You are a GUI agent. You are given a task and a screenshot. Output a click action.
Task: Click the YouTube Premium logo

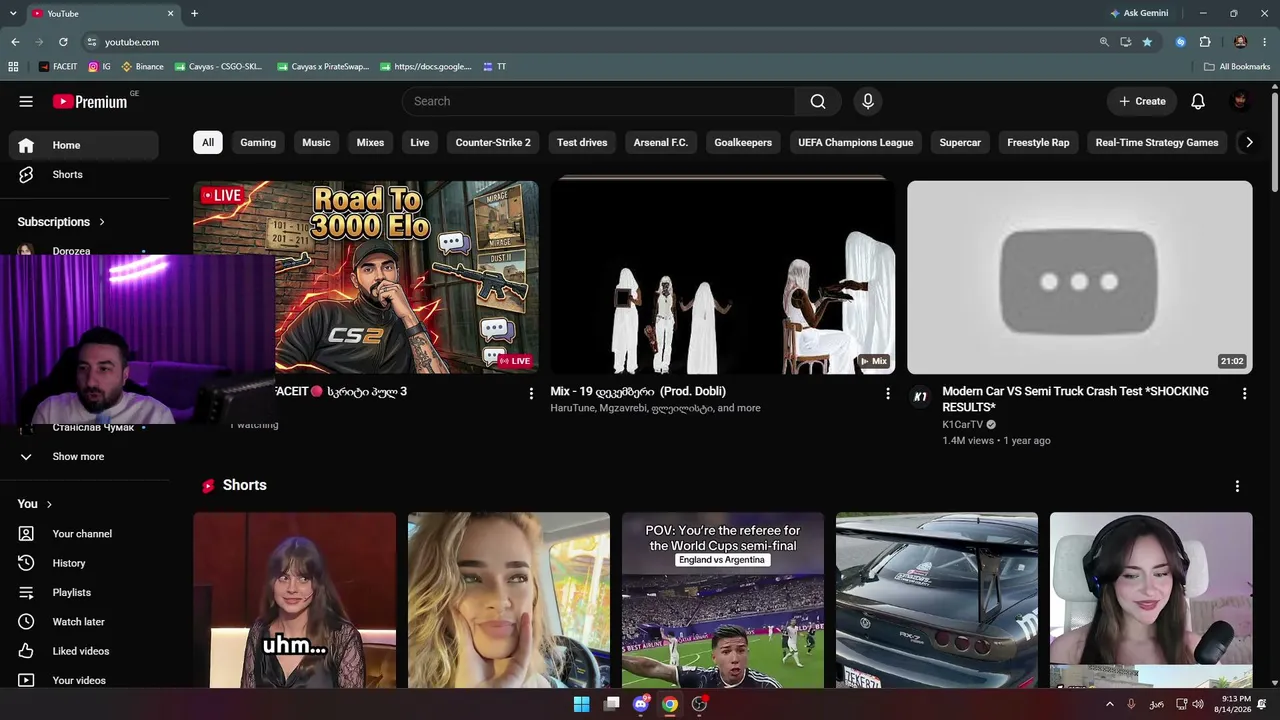[90, 101]
